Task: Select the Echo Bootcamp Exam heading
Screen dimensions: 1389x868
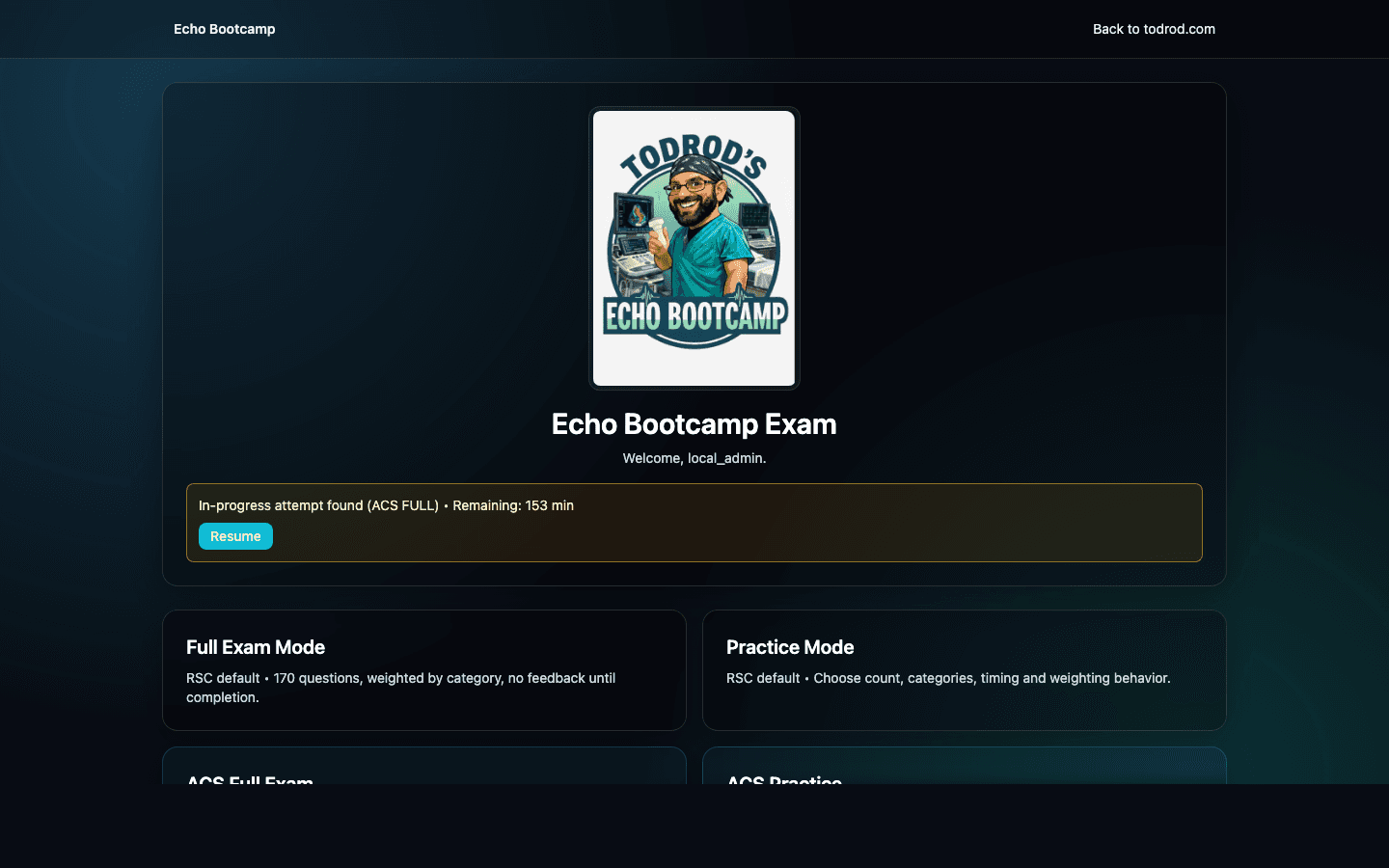Action: click(x=694, y=424)
